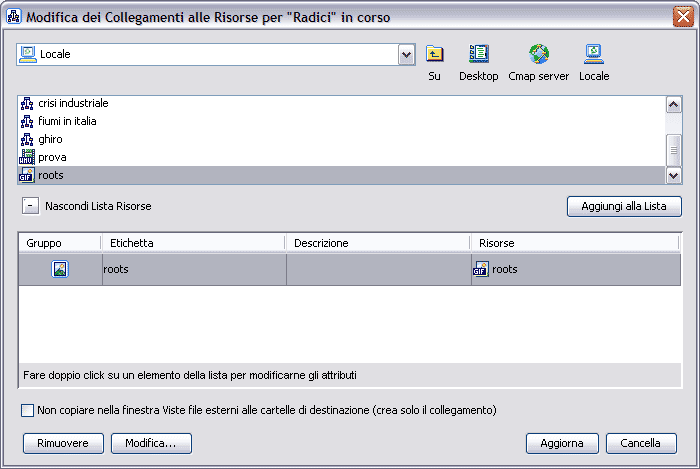This screenshot has width=700, height=469.
Task: Sort by the Etichetta column header
Action: [x=193, y=243]
